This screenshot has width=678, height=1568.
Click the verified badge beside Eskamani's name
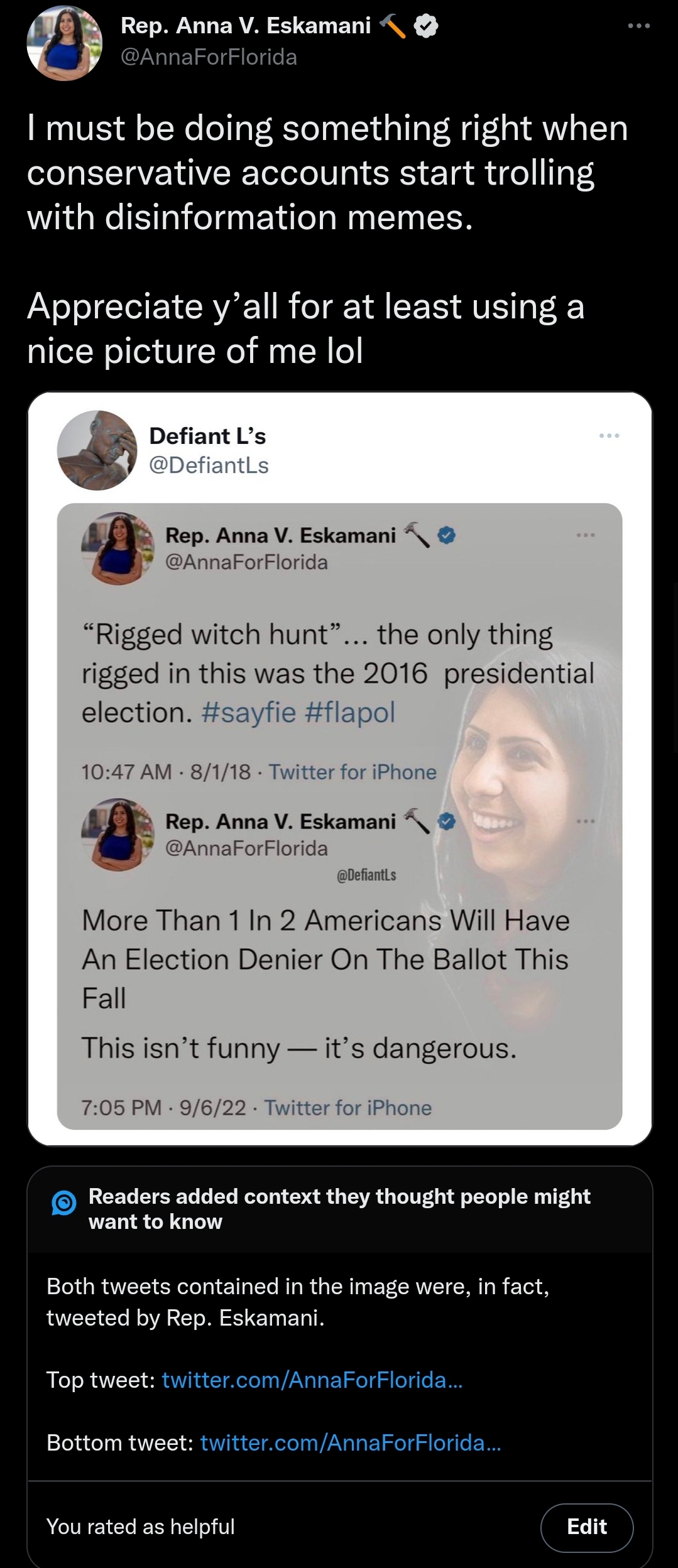pyautogui.click(x=427, y=26)
